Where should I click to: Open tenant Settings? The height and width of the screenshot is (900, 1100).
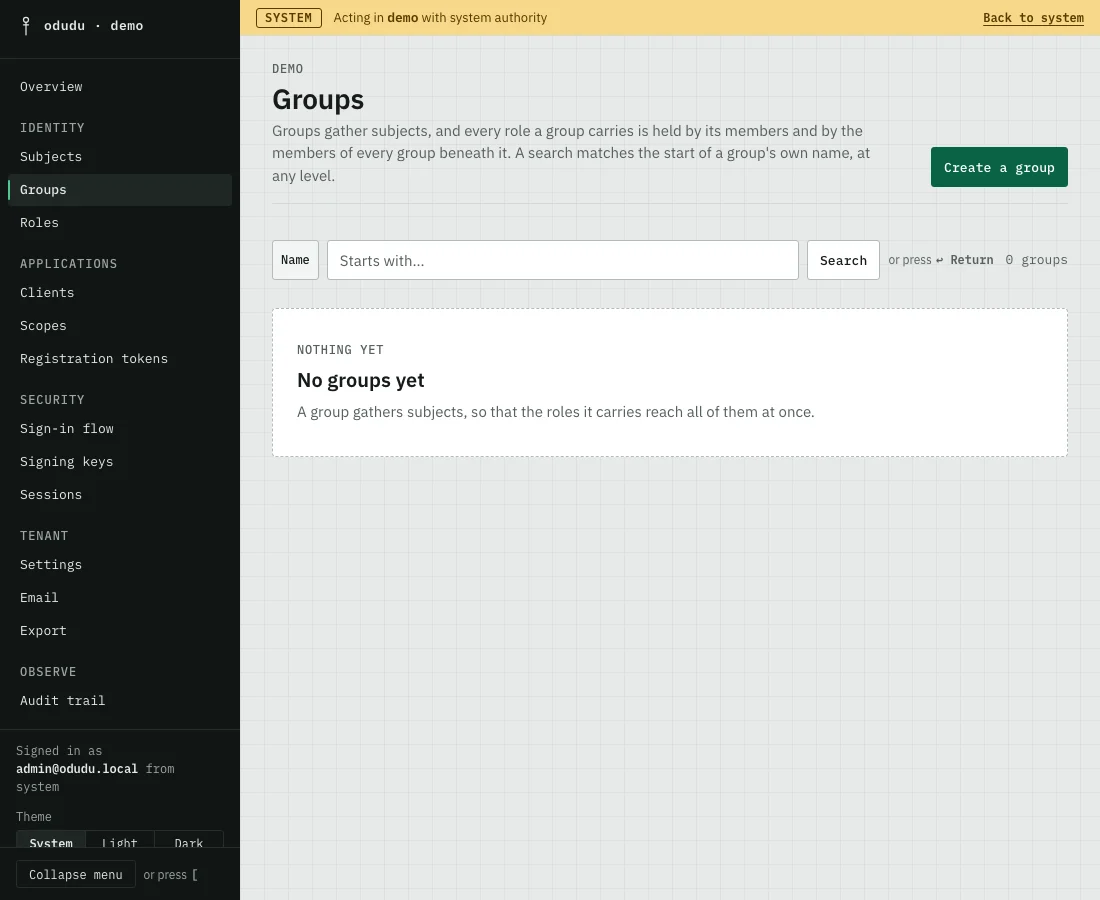coord(120,565)
